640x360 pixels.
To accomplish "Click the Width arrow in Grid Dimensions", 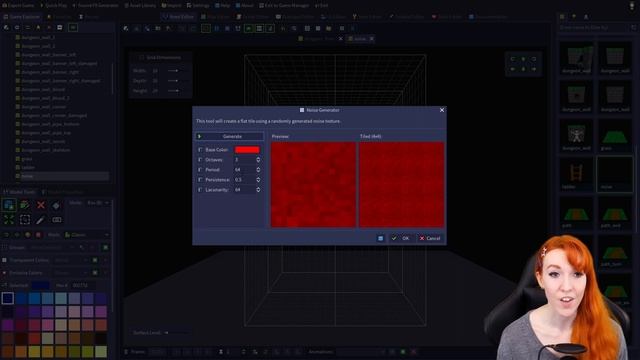I will pyautogui.click(x=173, y=71).
